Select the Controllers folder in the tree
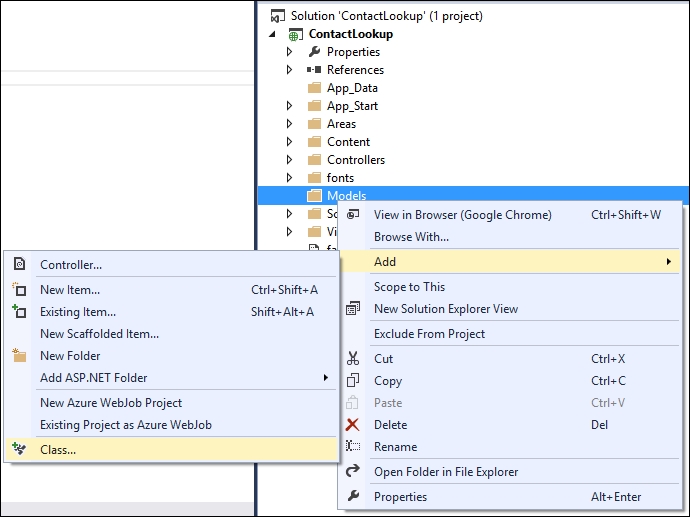The height and width of the screenshot is (517, 690). (355, 160)
